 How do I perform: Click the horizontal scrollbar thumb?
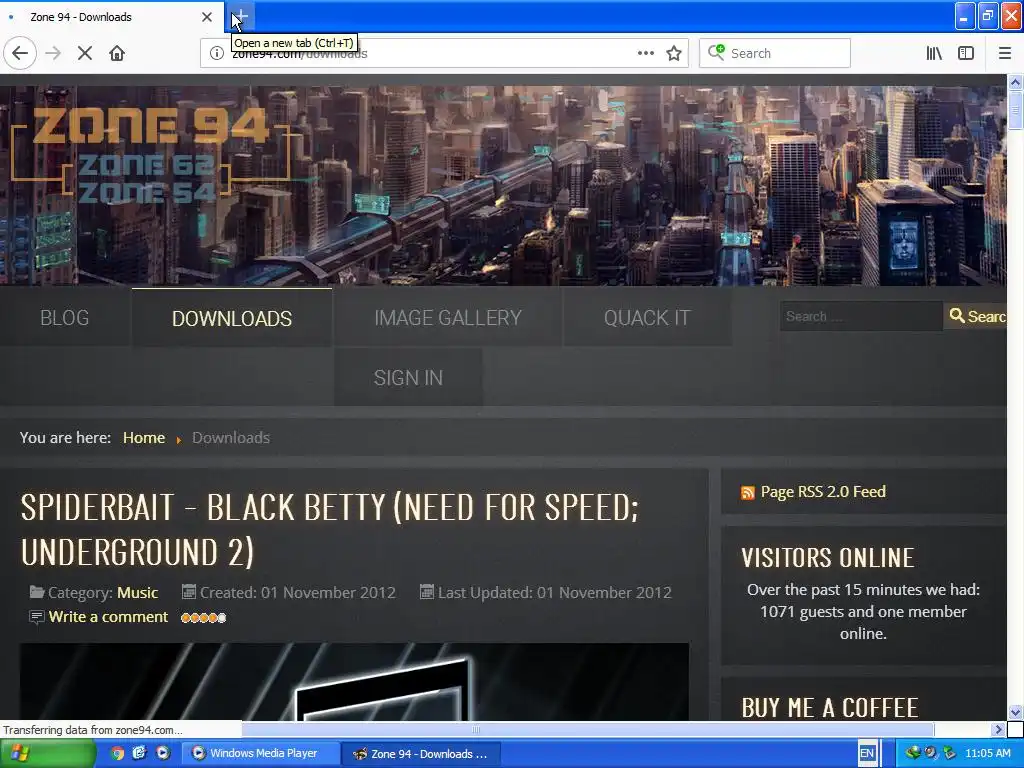tap(588, 729)
